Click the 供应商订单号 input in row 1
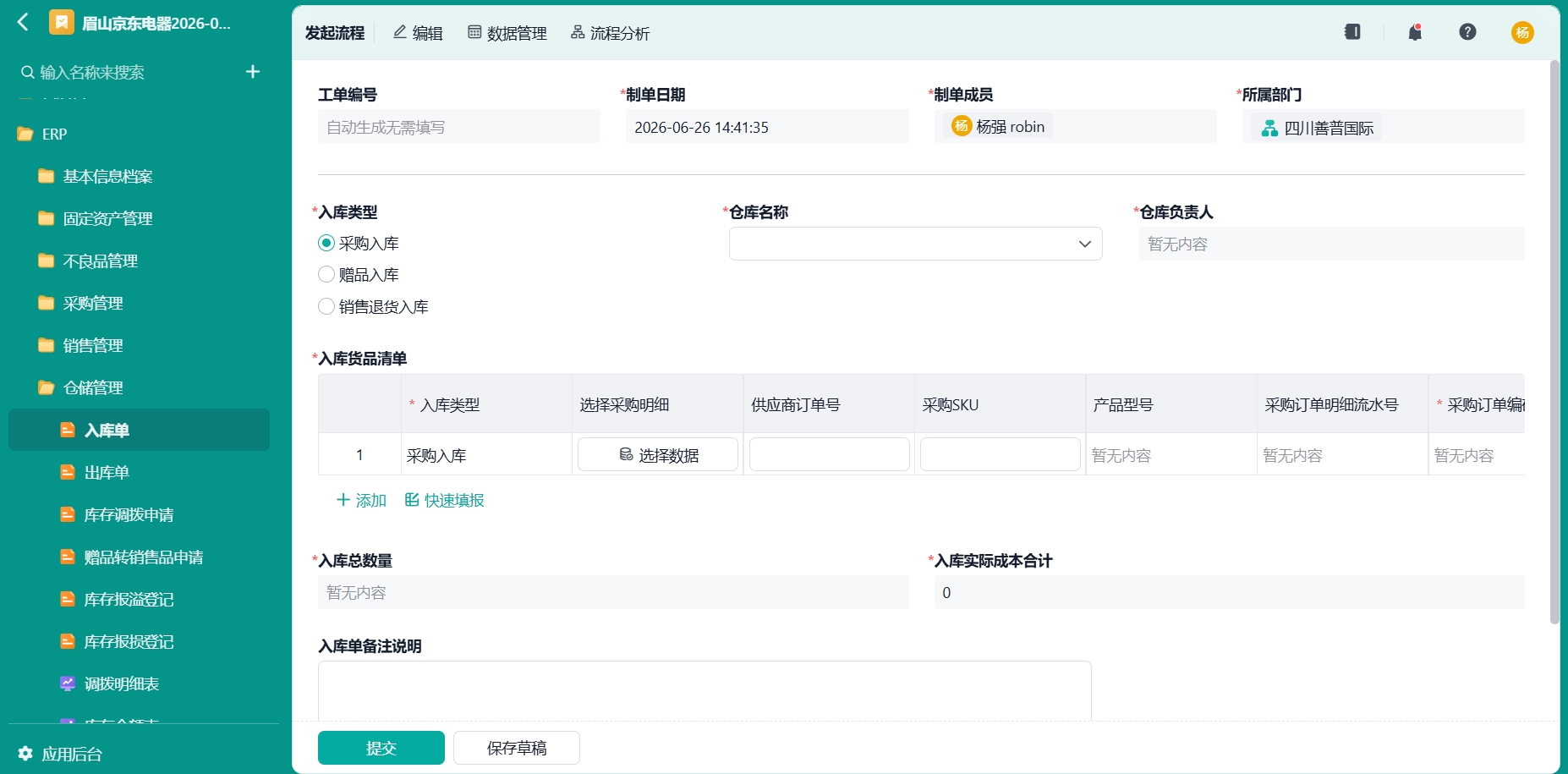Image resolution: width=1568 pixels, height=774 pixels. pos(830,454)
